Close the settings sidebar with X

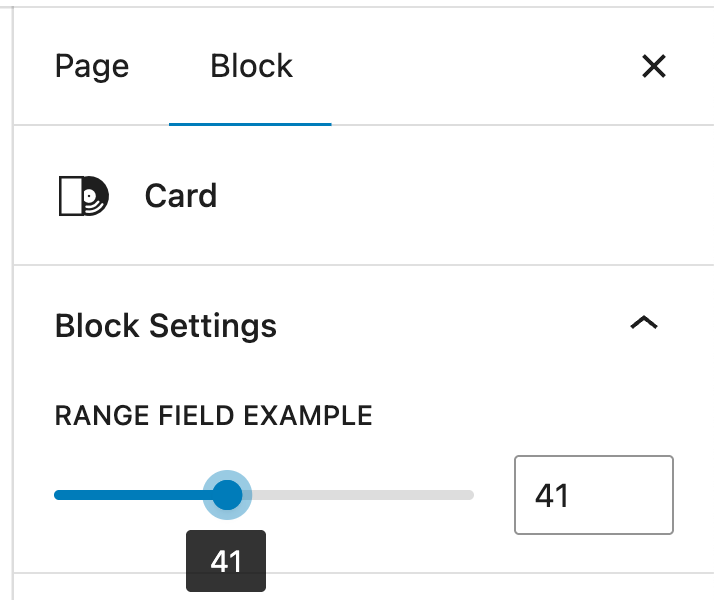coord(653,67)
